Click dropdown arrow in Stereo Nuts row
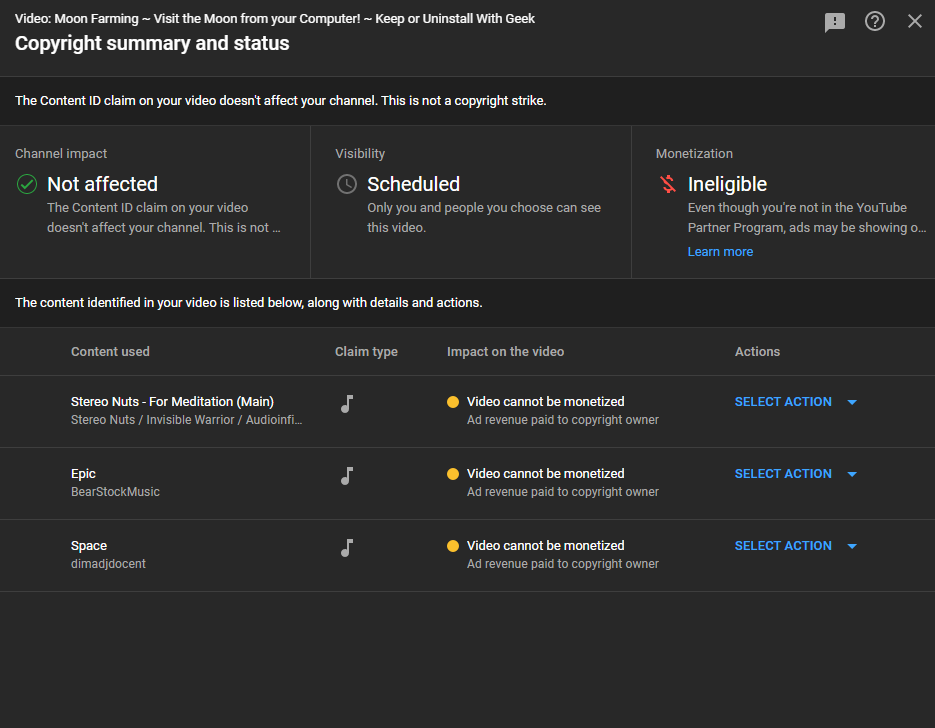935x728 pixels. tap(852, 402)
